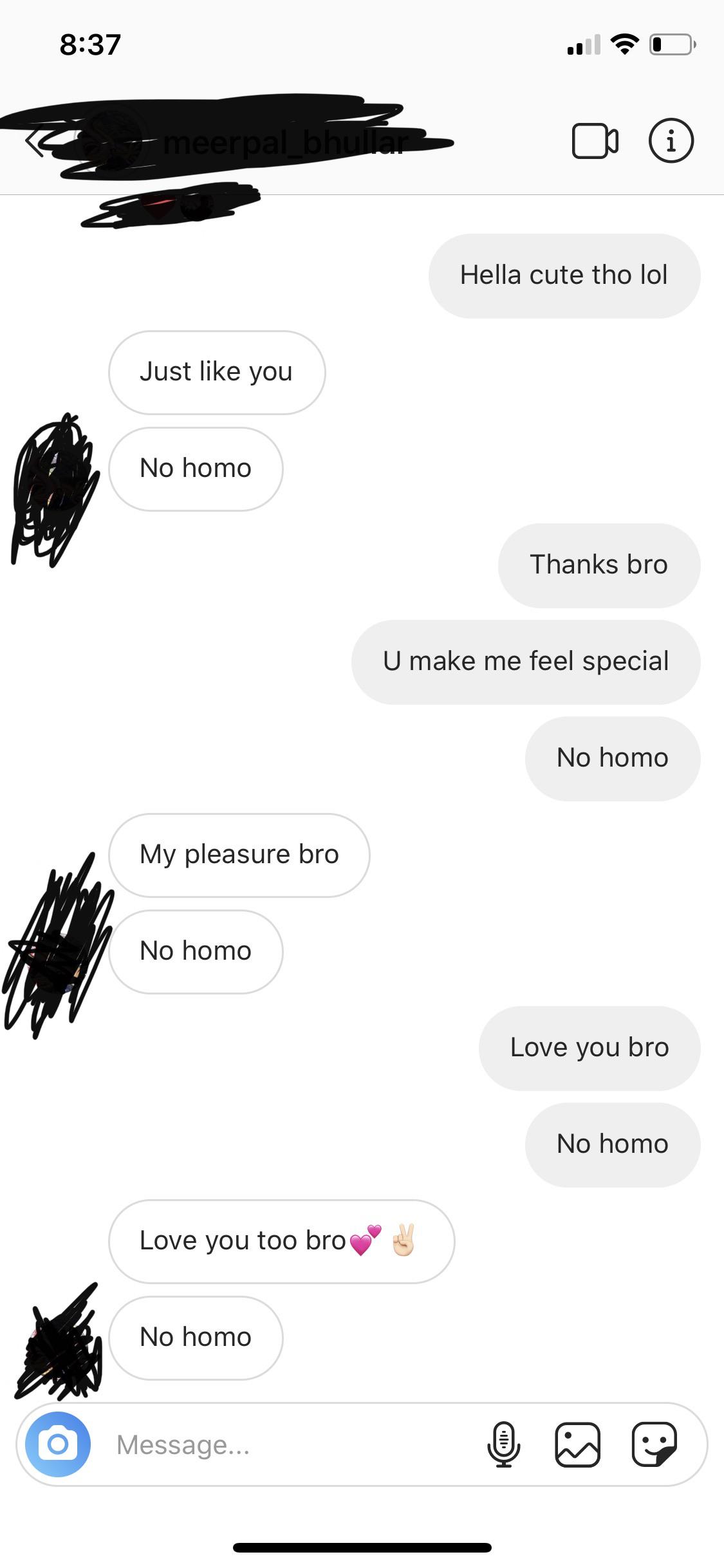Tap the 'Love you too bro' message
This screenshot has width=724, height=1568.
coord(282,1241)
